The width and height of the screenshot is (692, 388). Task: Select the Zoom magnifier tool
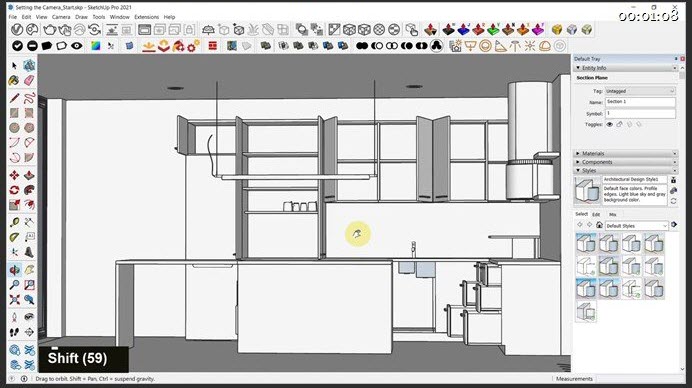[x=14, y=285]
